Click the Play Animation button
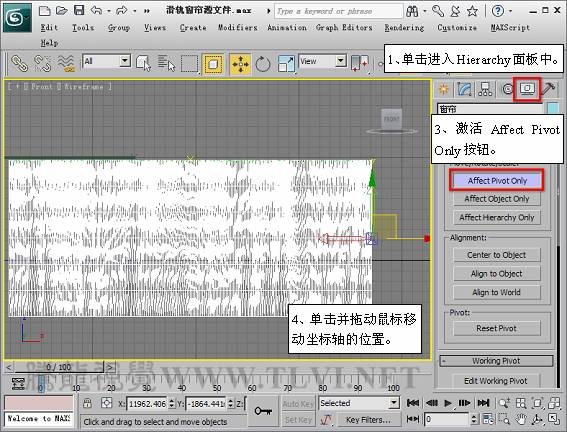The width and height of the screenshot is (567, 432). coord(448,403)
